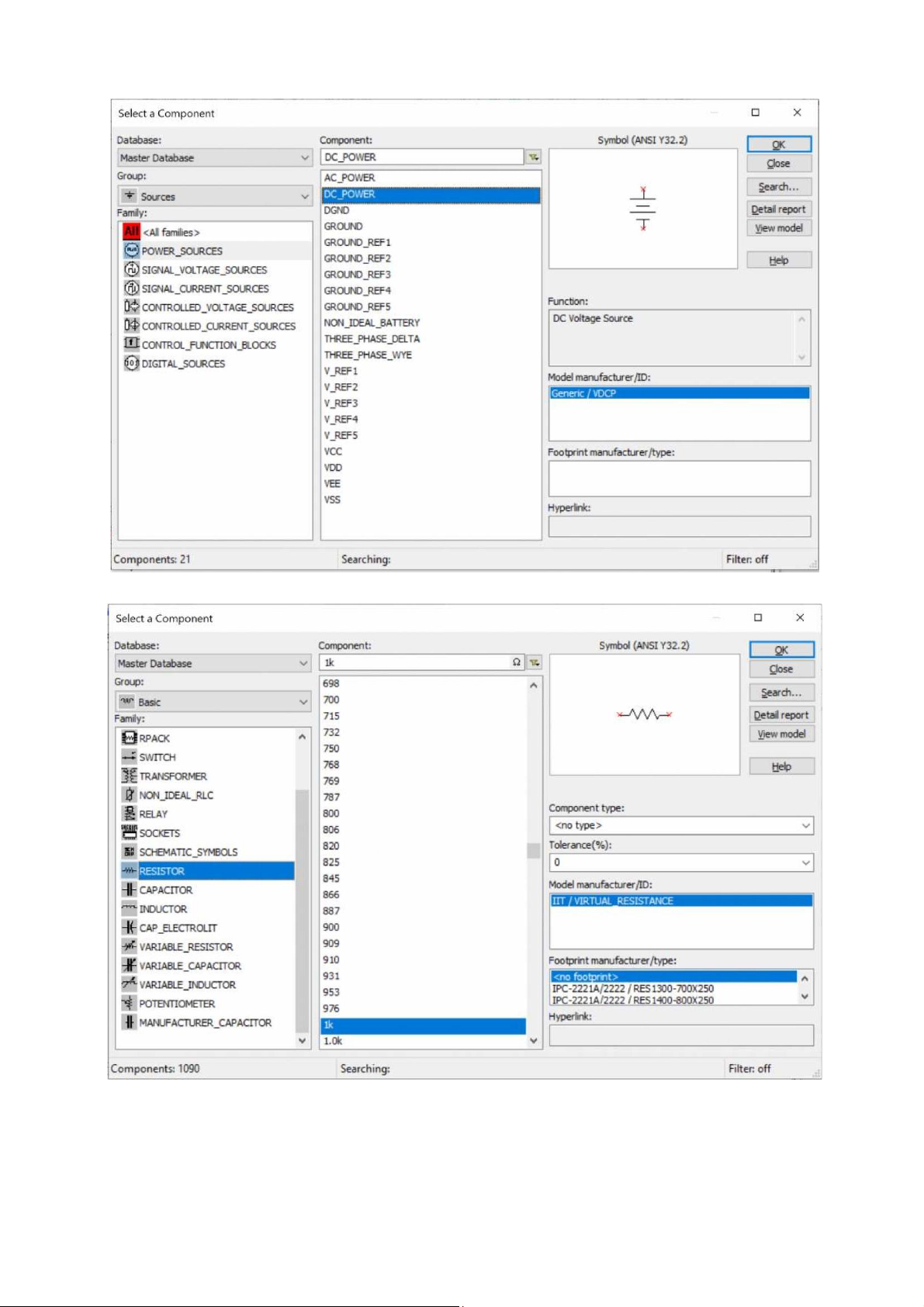Select the TRANSFORMER family icon
This screenshot has width=924, height=1307.
click(129, 776)
